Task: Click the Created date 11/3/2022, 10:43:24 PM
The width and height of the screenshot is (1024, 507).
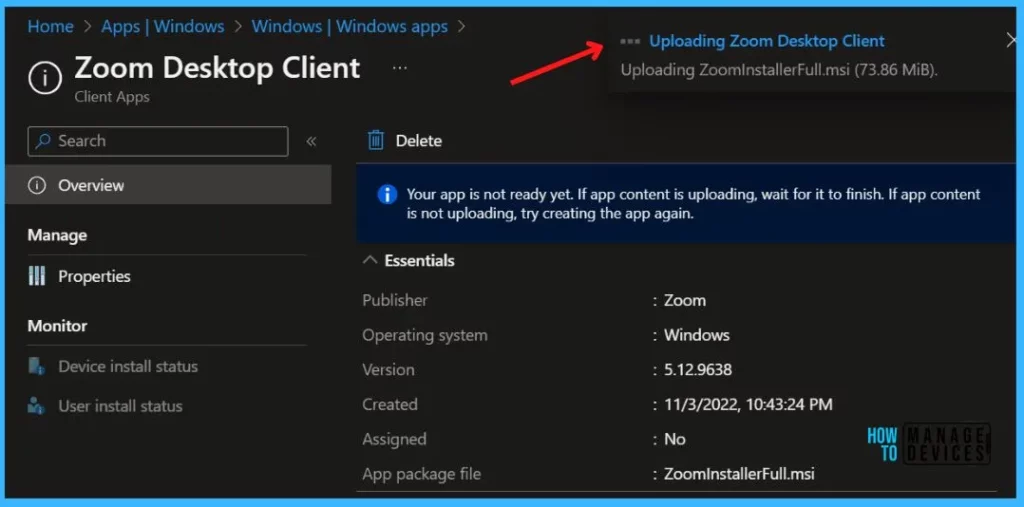Action: [748, 404]
